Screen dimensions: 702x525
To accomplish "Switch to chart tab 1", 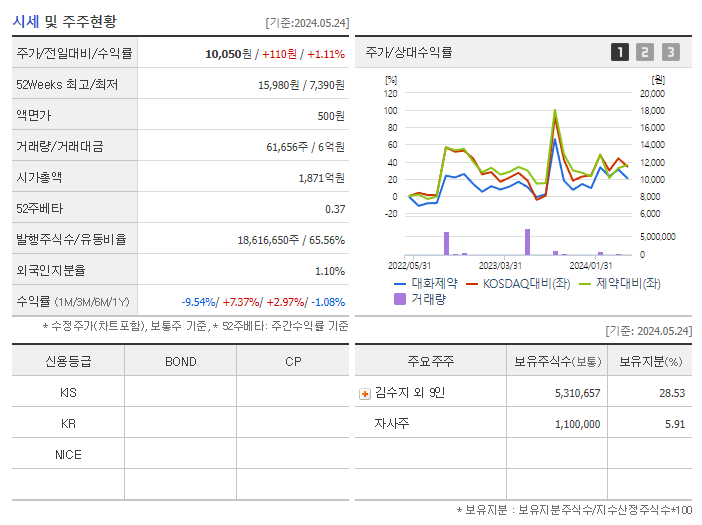I will click(620, 52).
